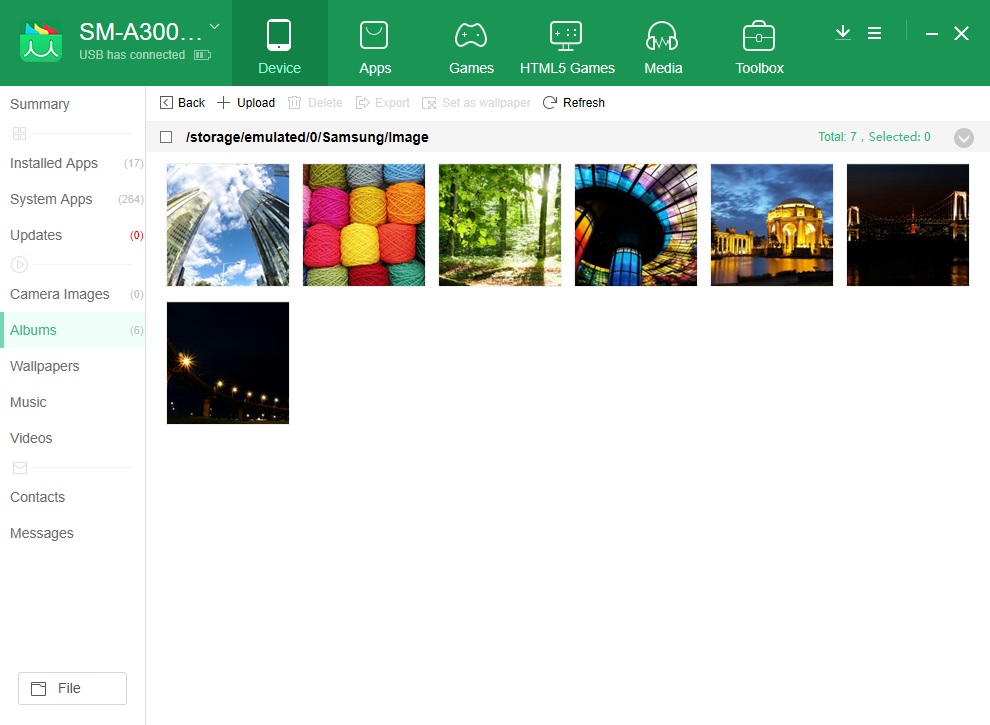Click the download transfer icon

tap(842, 32)
